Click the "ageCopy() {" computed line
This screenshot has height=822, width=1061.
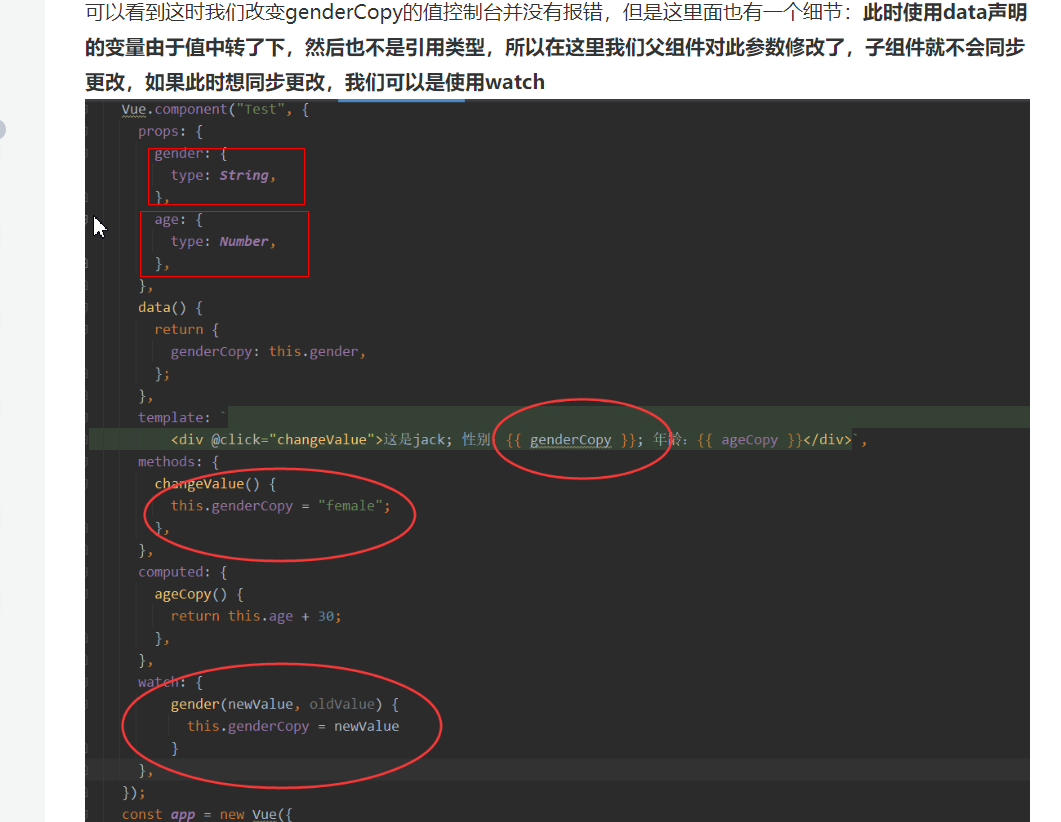199,594
